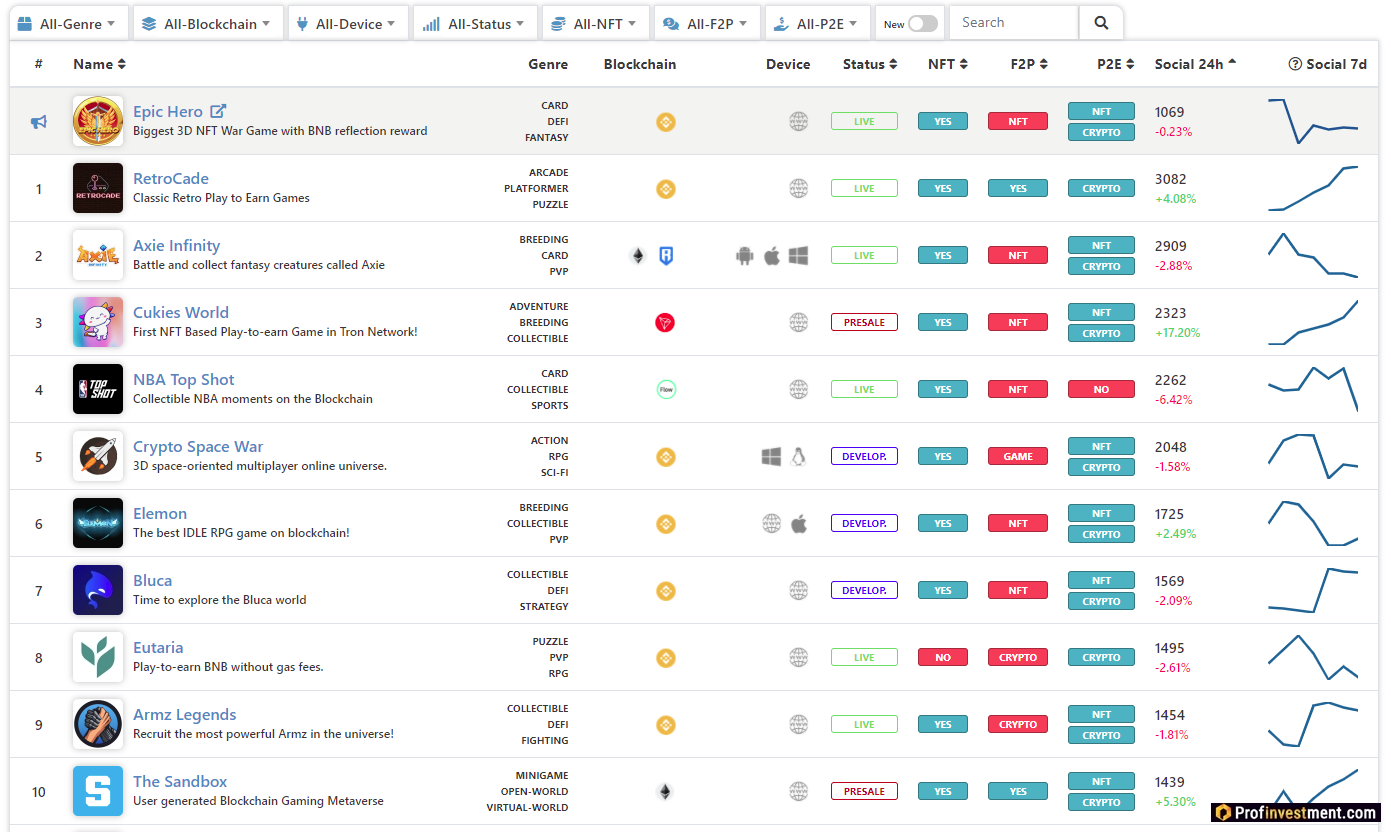Click the Crypto Space War rocket logo
This screenshot has height=832, width=1391.
coord(98,456)
